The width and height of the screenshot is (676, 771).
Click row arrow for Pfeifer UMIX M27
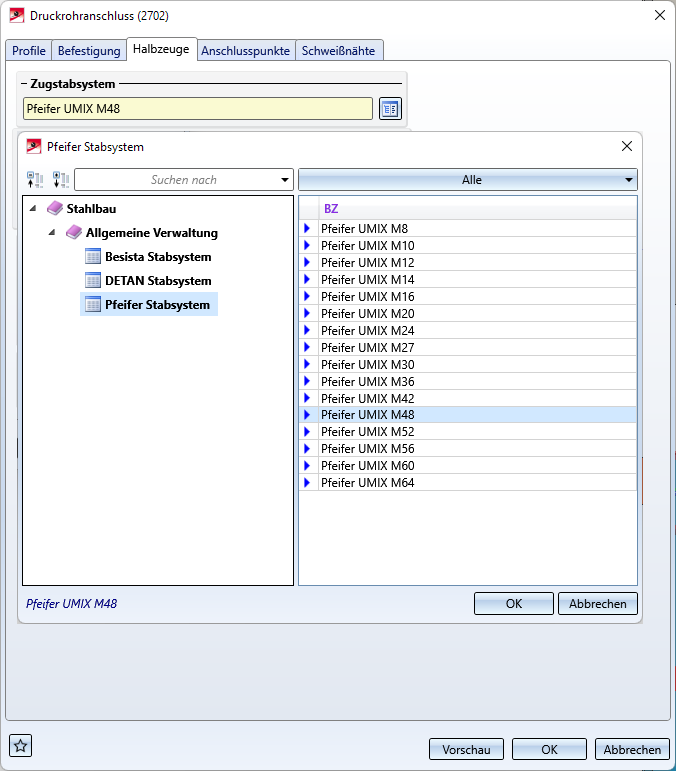[307, 347]
